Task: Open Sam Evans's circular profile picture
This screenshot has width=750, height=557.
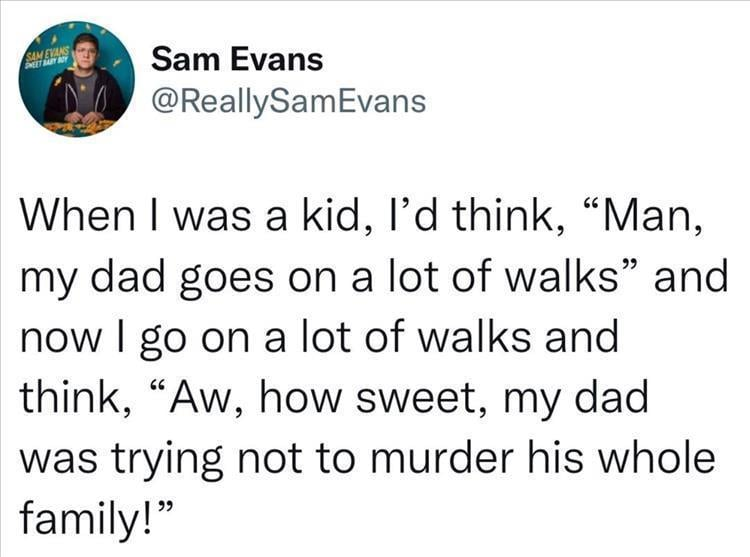Action: (77, 79)
